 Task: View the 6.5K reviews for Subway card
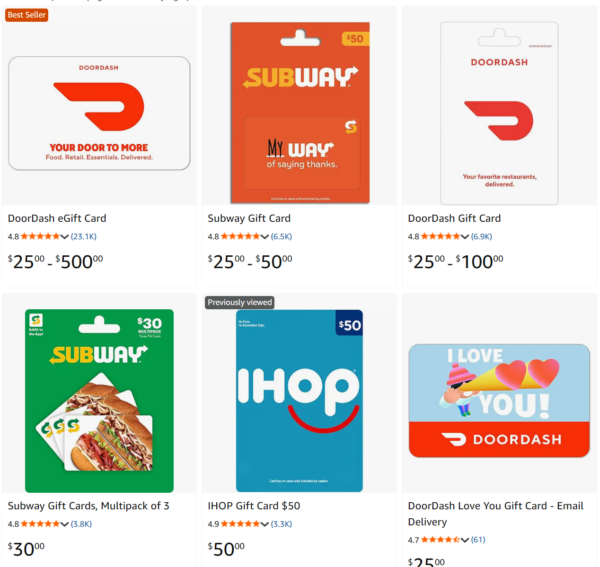pyautogui.click(x=281, y=237)
